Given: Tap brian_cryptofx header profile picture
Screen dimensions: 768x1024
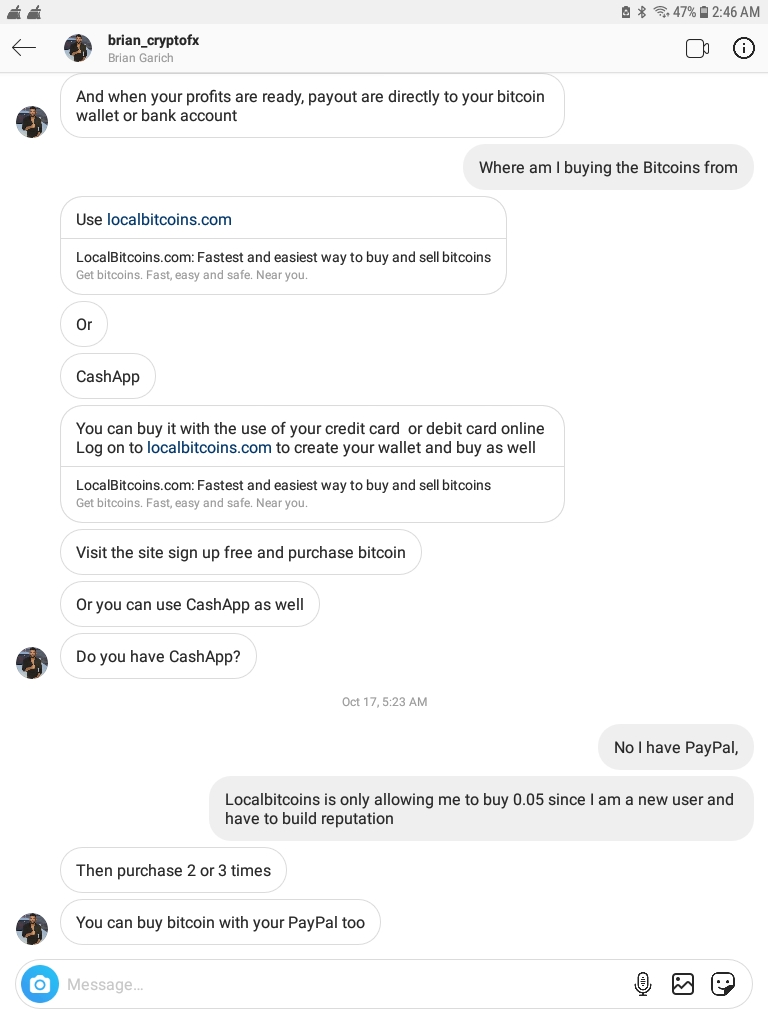Looking at the screenshot, I should [78, 48].
